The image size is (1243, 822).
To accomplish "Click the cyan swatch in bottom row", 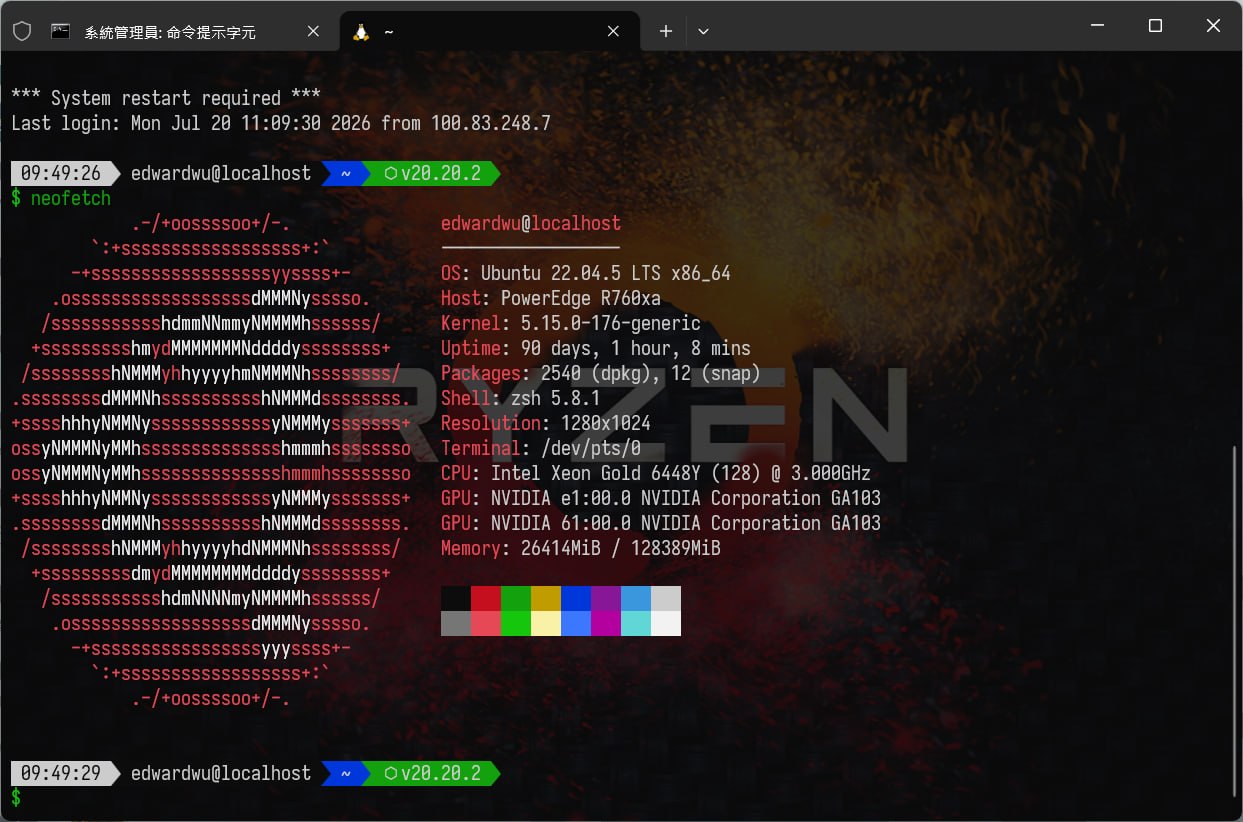I will 636,623.
